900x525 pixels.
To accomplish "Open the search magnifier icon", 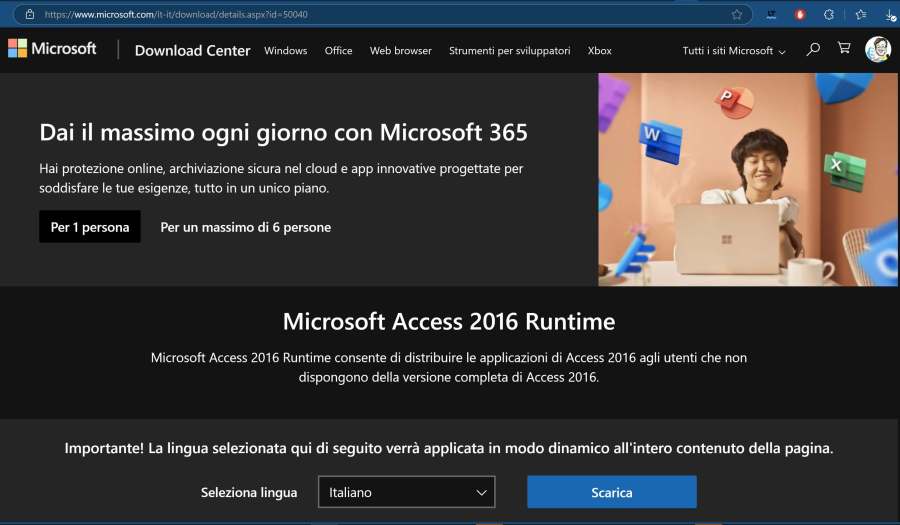I will [x=813, y=49].
